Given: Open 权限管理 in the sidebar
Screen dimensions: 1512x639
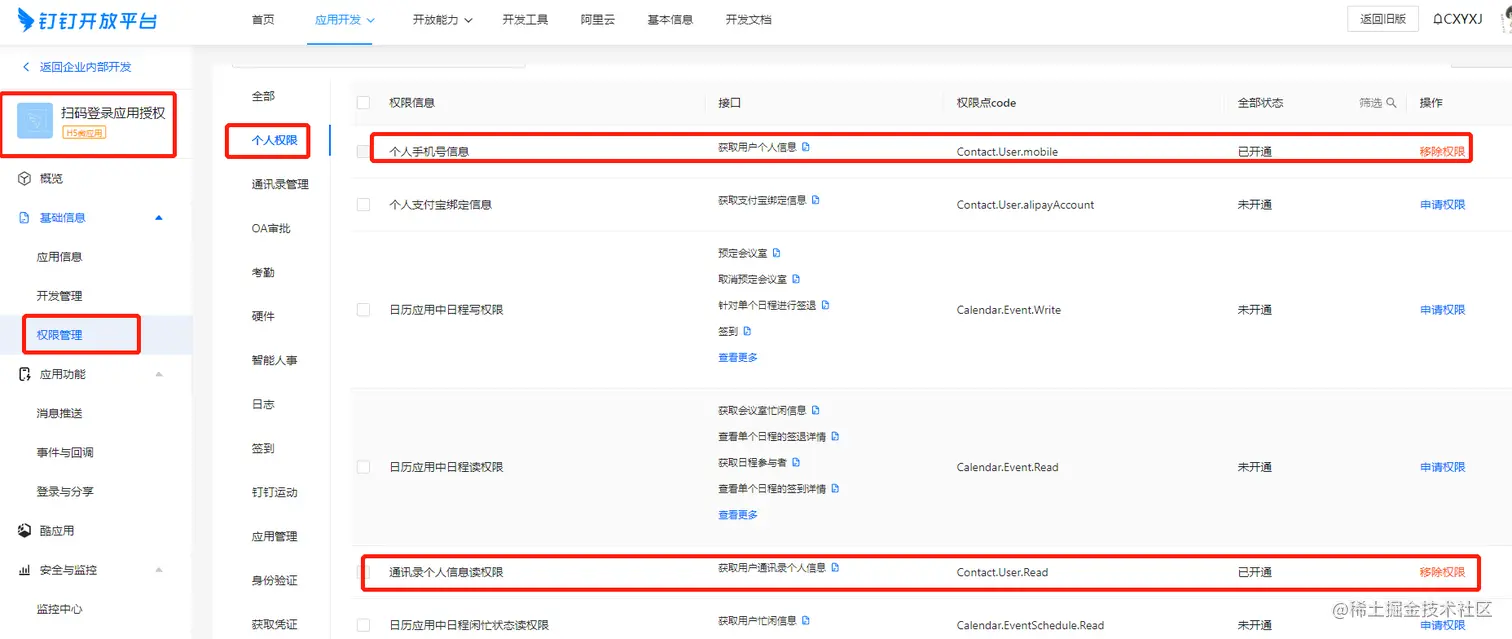Looking at the screenshot, I should tap(60, 335).
